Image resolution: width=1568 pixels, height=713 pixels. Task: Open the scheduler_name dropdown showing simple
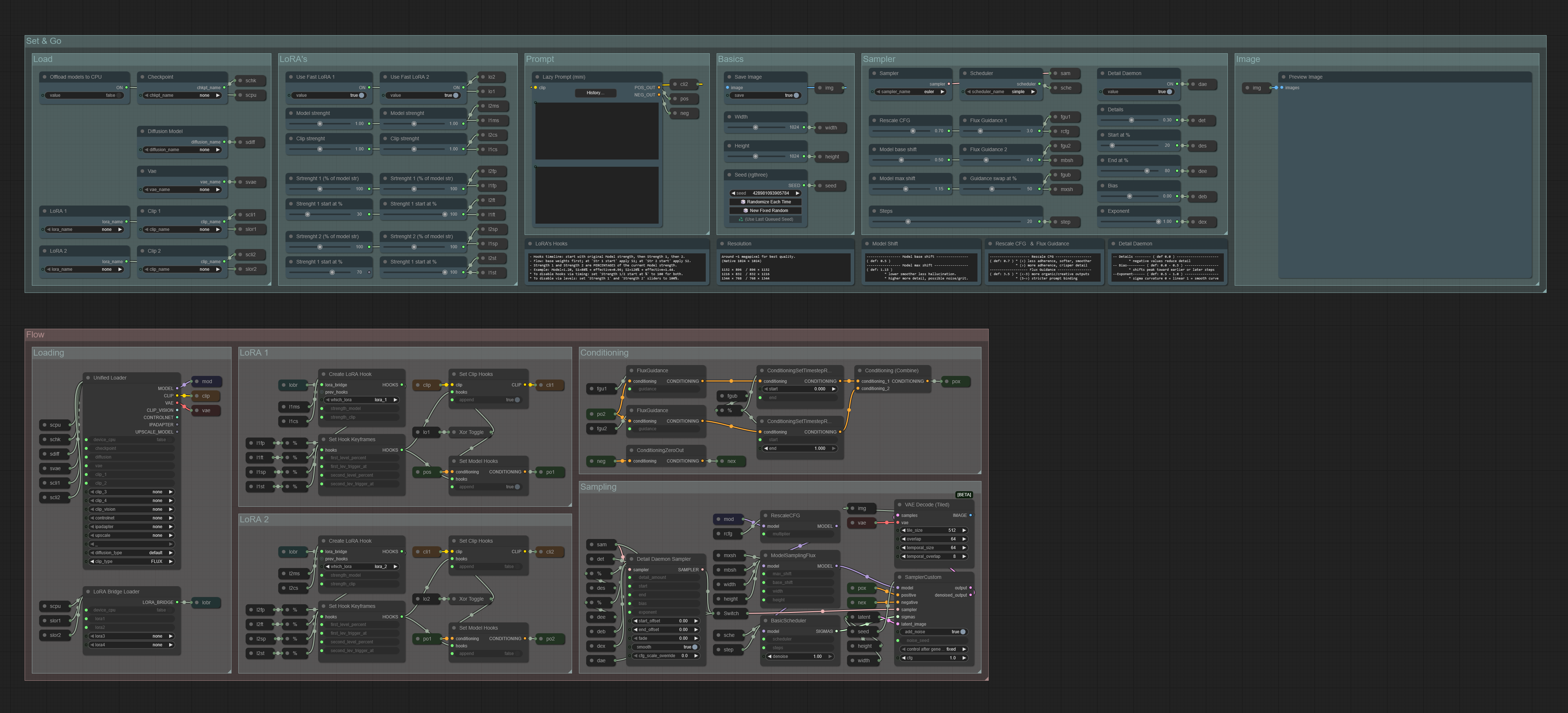pos(1001,92)
